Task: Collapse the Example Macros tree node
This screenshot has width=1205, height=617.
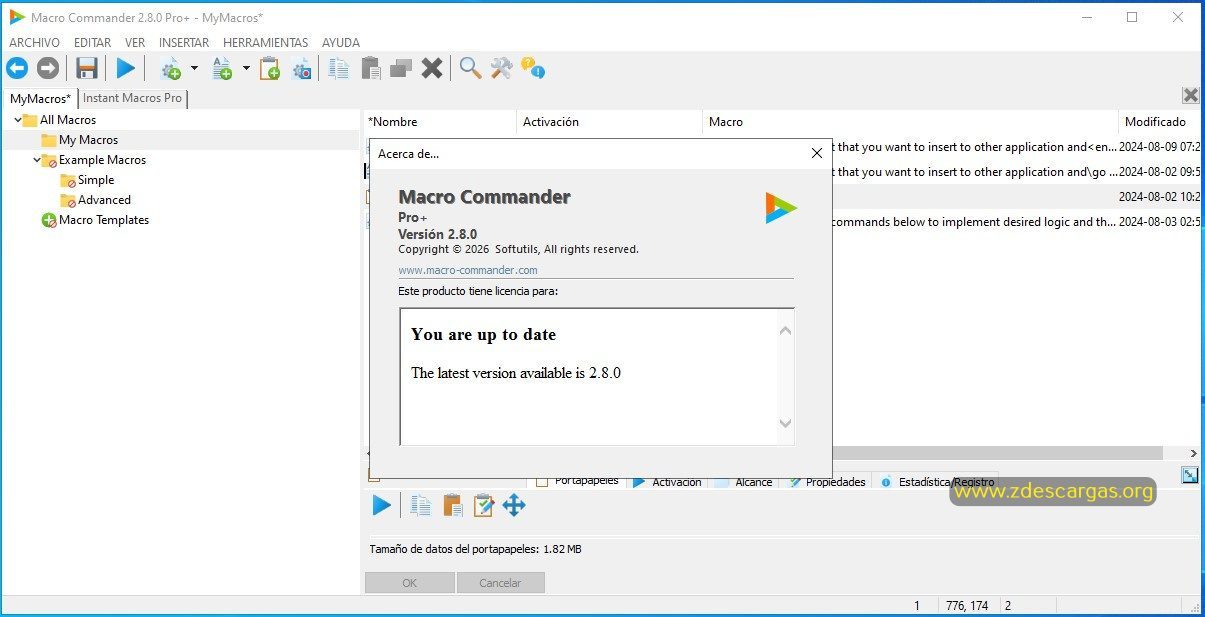Action: click(37, 160)
